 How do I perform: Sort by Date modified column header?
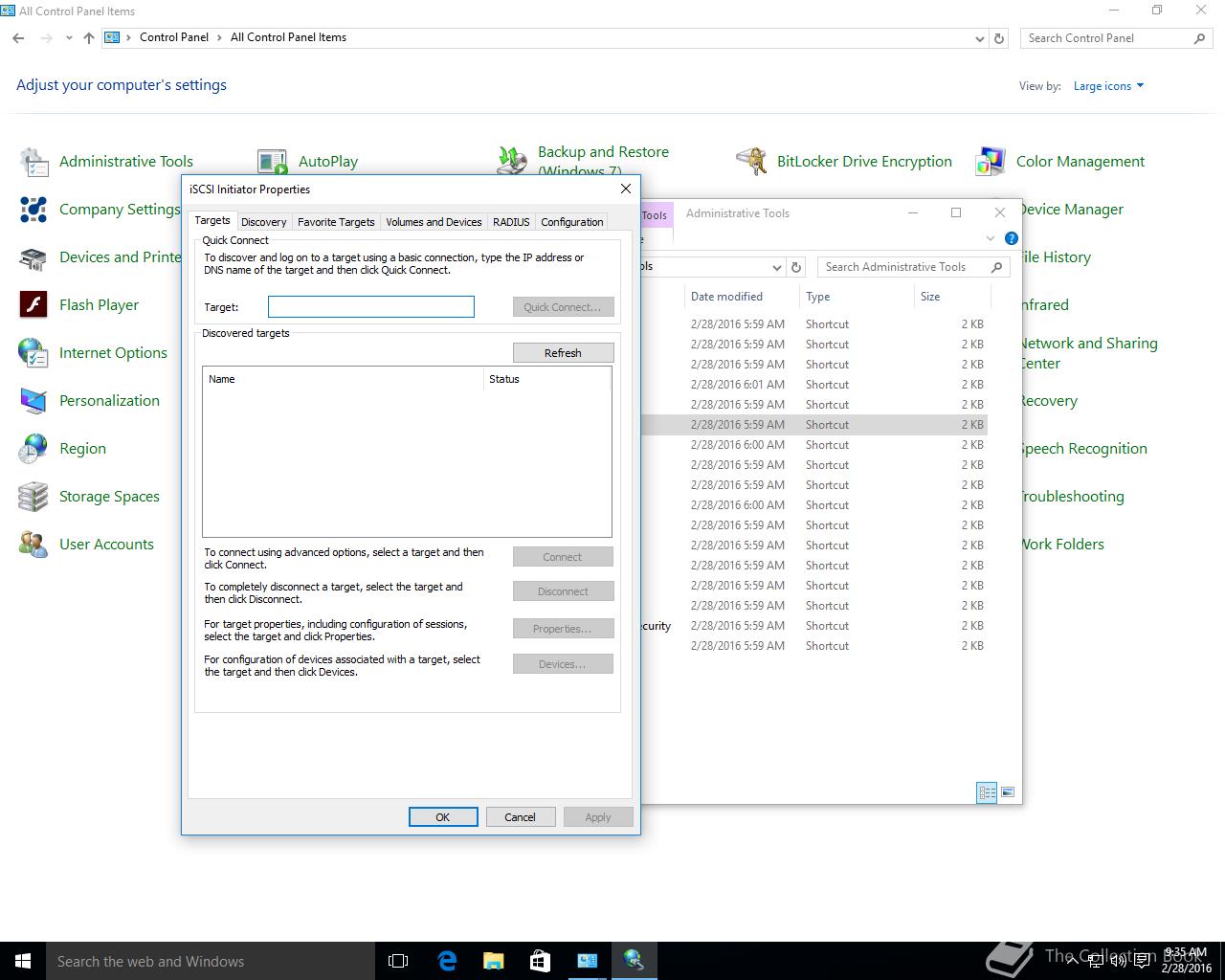click(742, 297)
